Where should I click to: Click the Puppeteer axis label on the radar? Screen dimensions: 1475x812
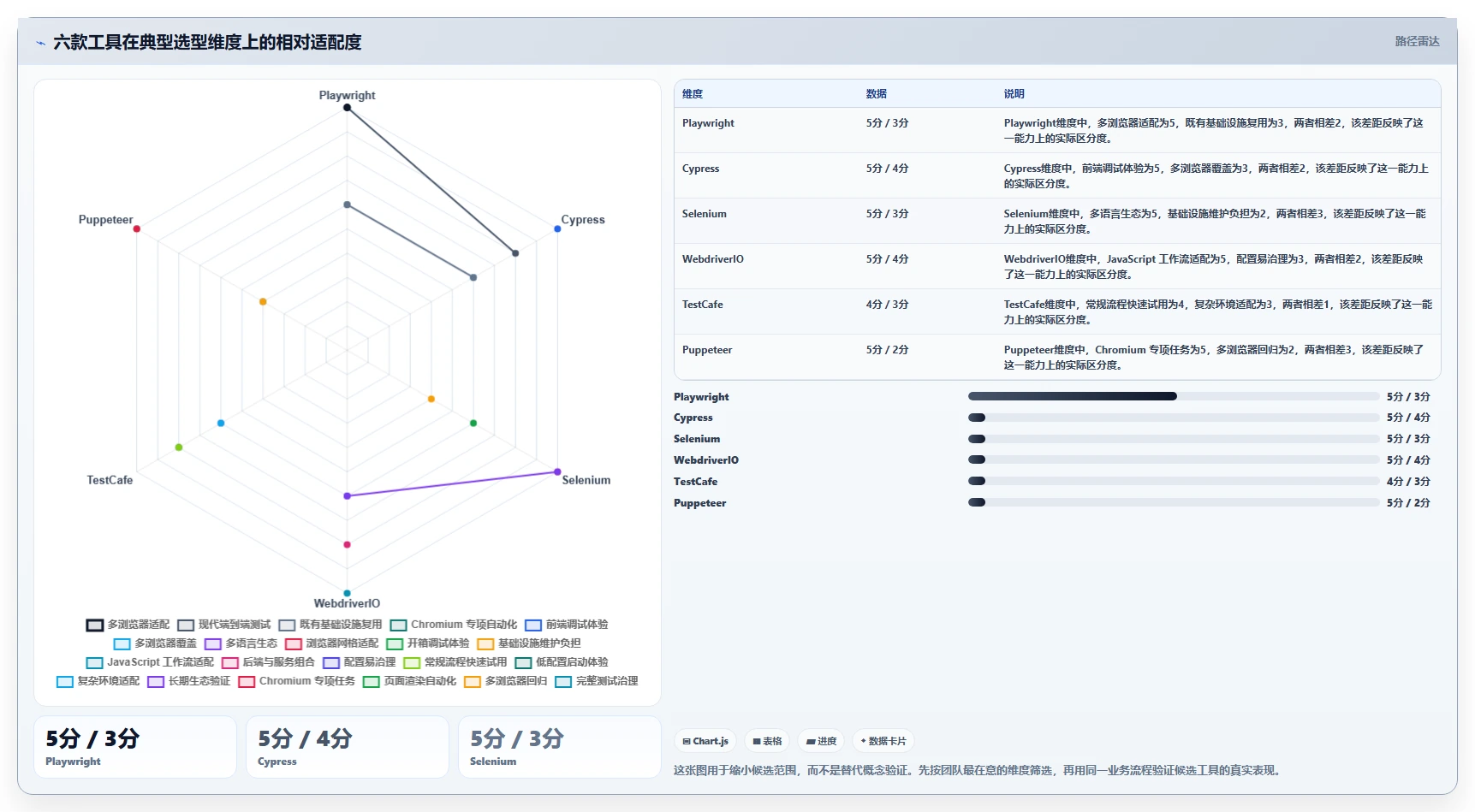point(106,220)
